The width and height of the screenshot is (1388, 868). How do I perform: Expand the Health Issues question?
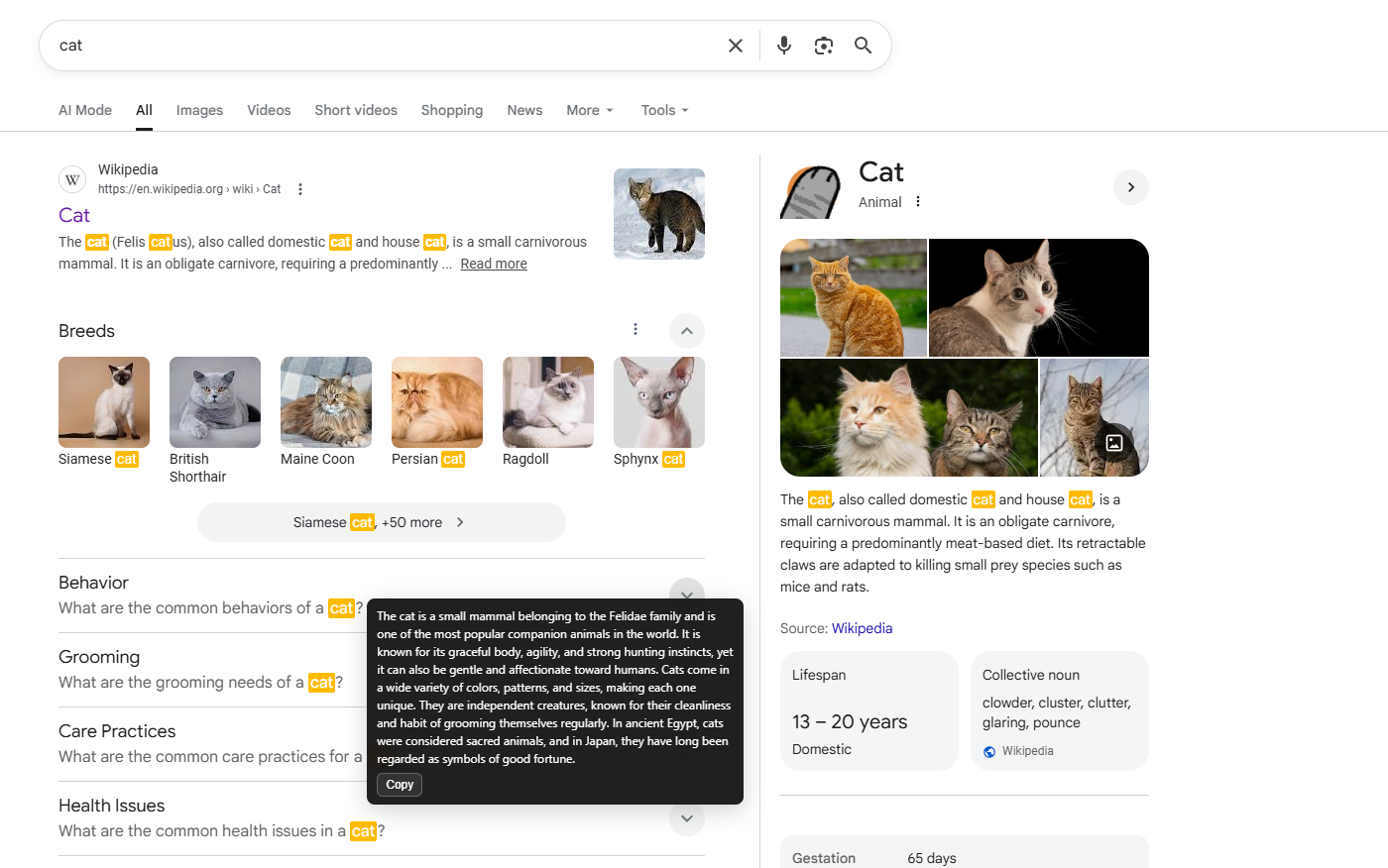686,818
